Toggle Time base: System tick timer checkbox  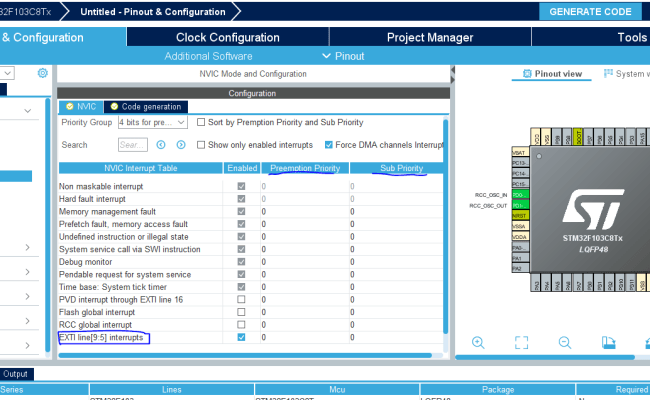[x=241, y=287]
